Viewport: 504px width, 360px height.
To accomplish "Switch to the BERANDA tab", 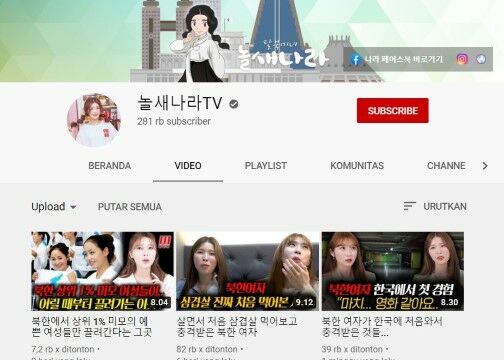I will click(110, 166).
